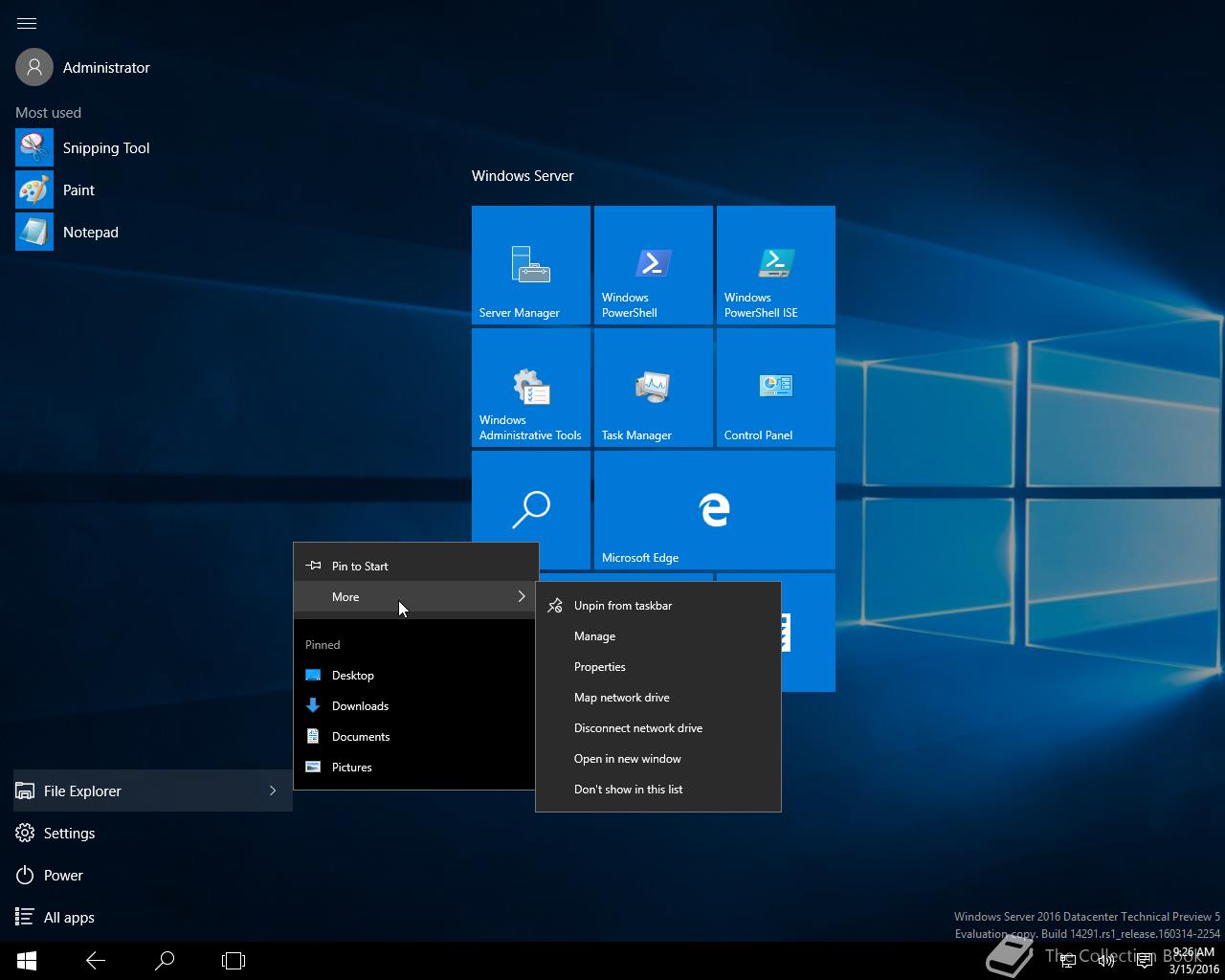Open Task View on the taskbar
The image size is (1225, 980).
pyautogui.click(x=234, y=960)
